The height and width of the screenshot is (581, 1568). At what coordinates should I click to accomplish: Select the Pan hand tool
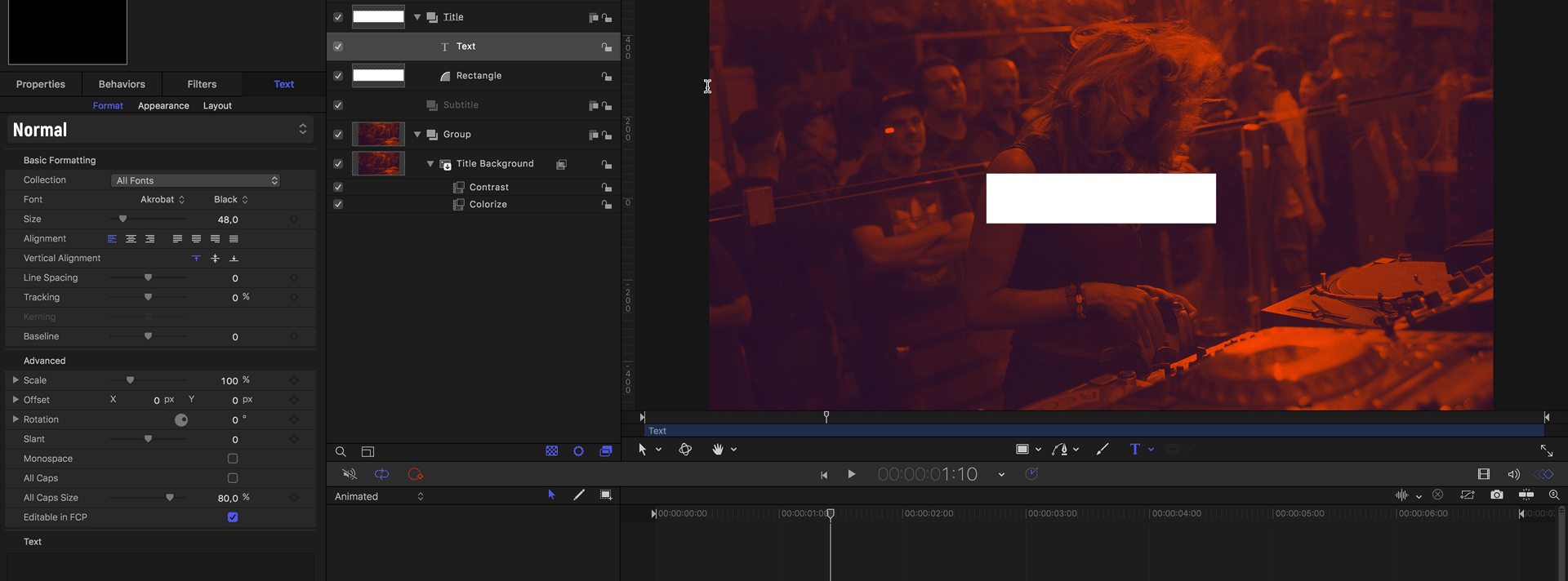point(718,449)
